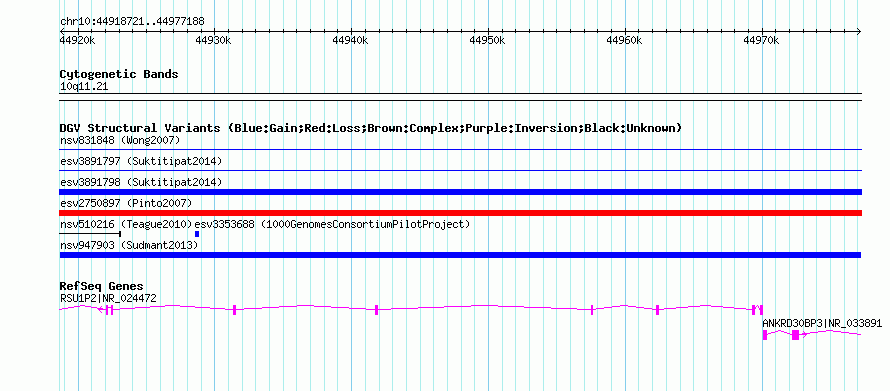Open the esv3353688 1000GenomesConsortiumPilotProject label
This screenshot has width=890, height=391.
click(333, 224)
